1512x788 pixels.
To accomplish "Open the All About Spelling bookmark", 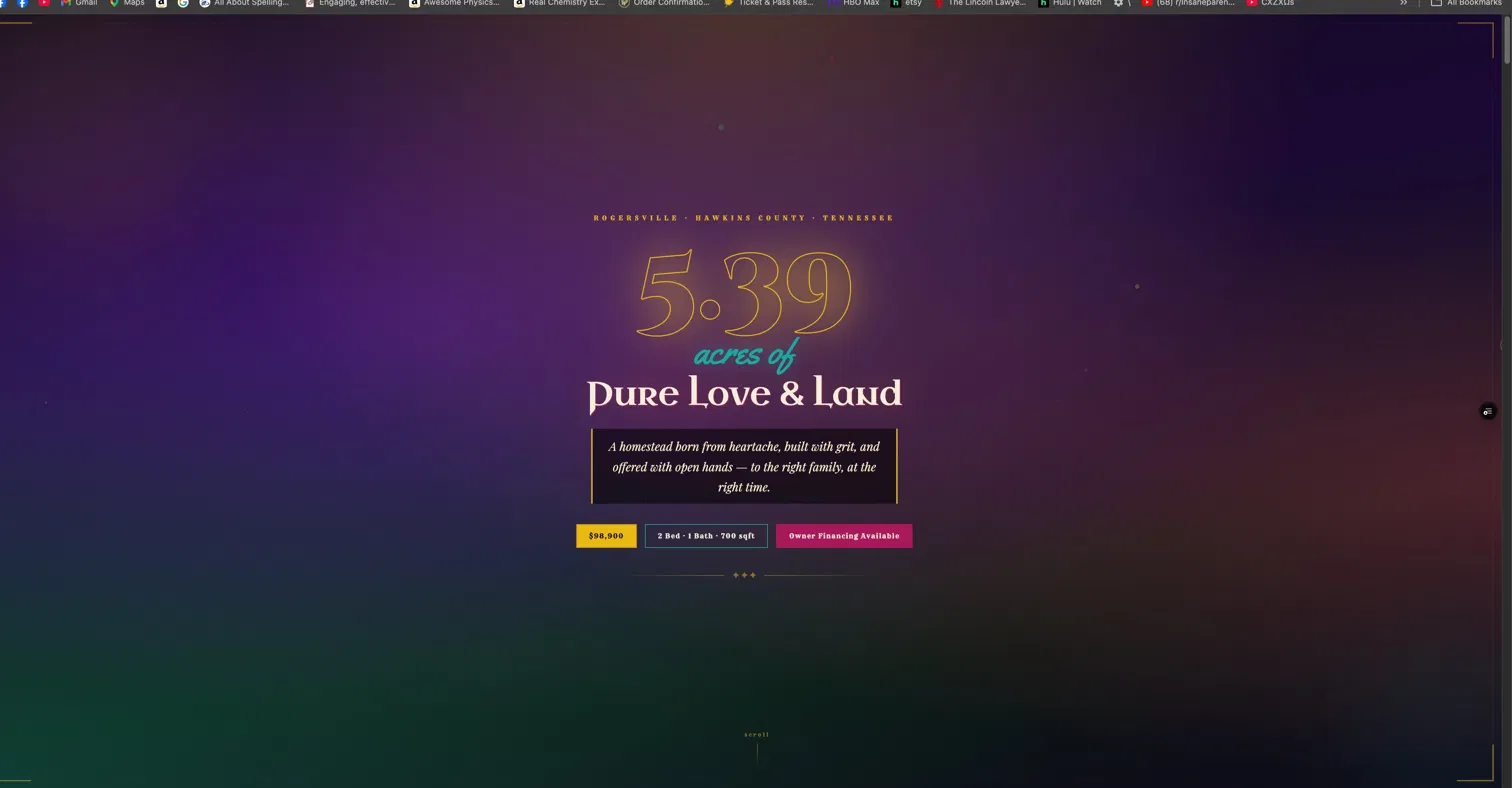I will [244, 3].
